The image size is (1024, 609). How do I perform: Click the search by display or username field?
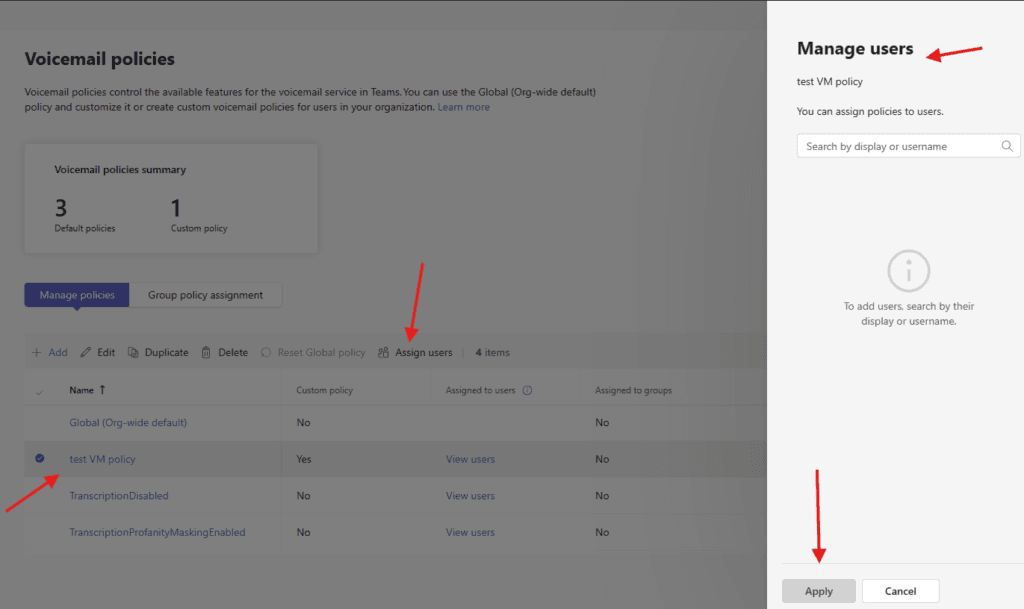900,146
